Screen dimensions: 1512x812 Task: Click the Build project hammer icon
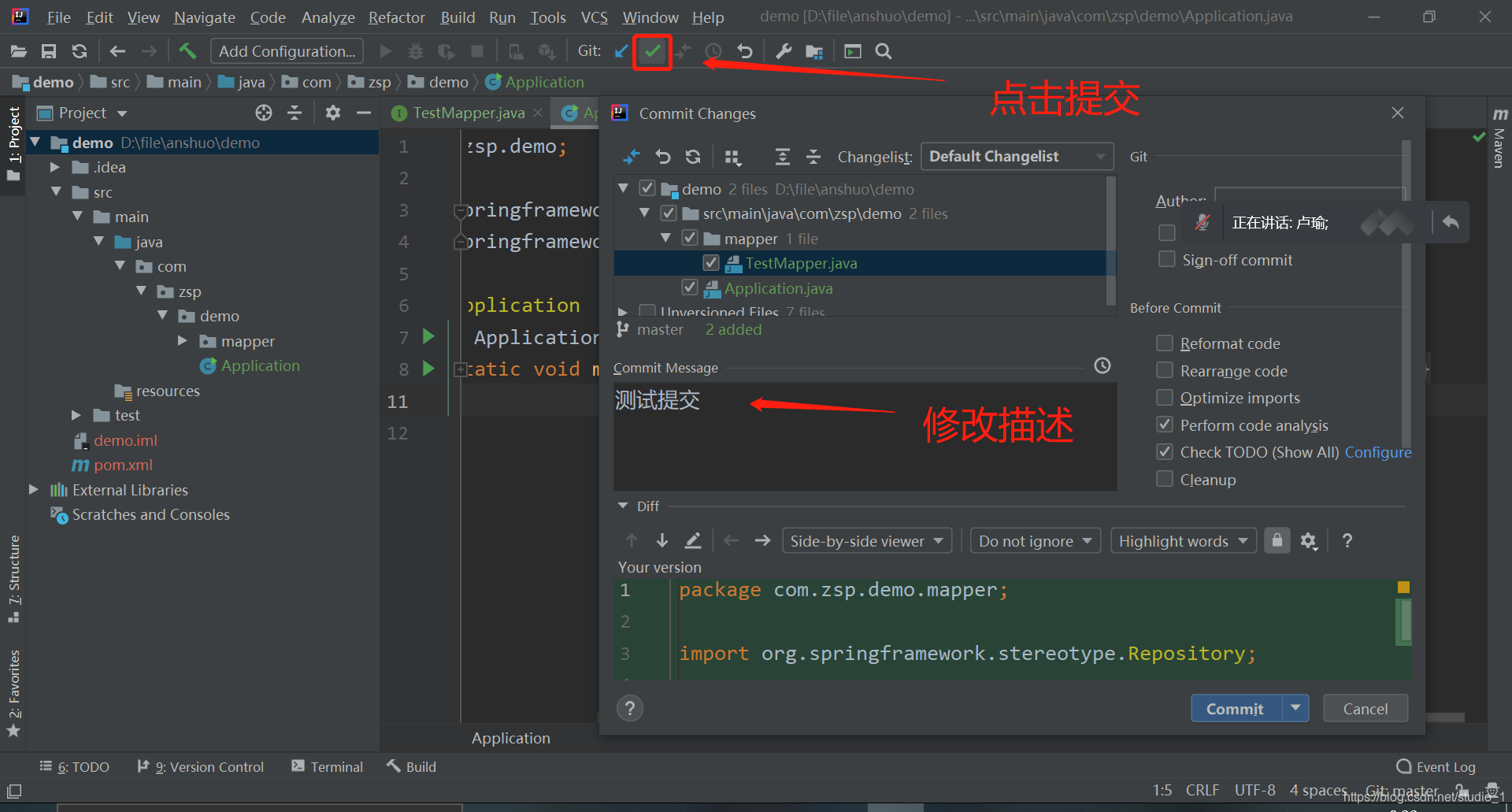(187, 51)
